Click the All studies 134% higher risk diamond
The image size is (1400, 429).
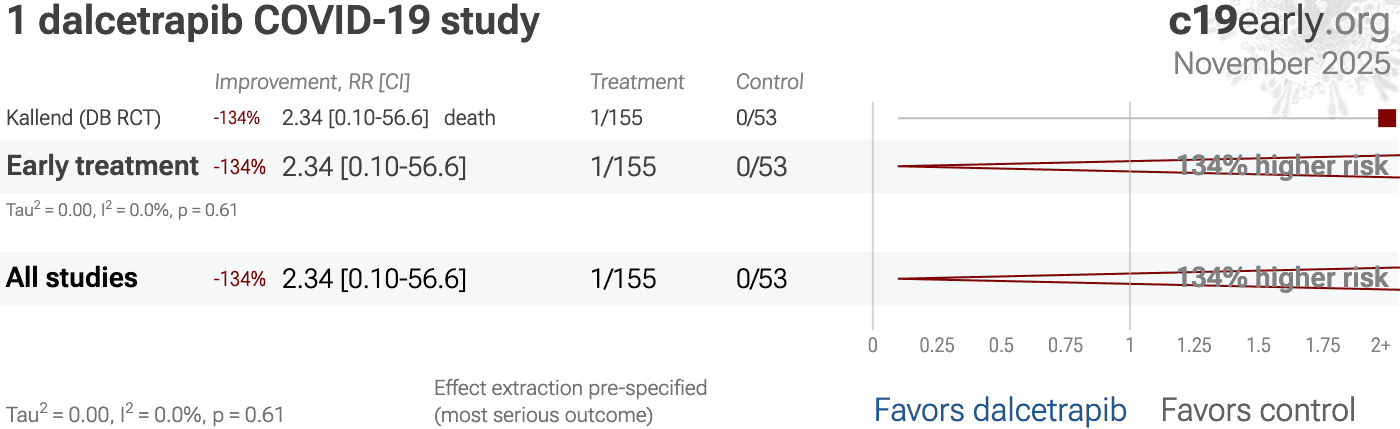click(x=1282, y=278)
